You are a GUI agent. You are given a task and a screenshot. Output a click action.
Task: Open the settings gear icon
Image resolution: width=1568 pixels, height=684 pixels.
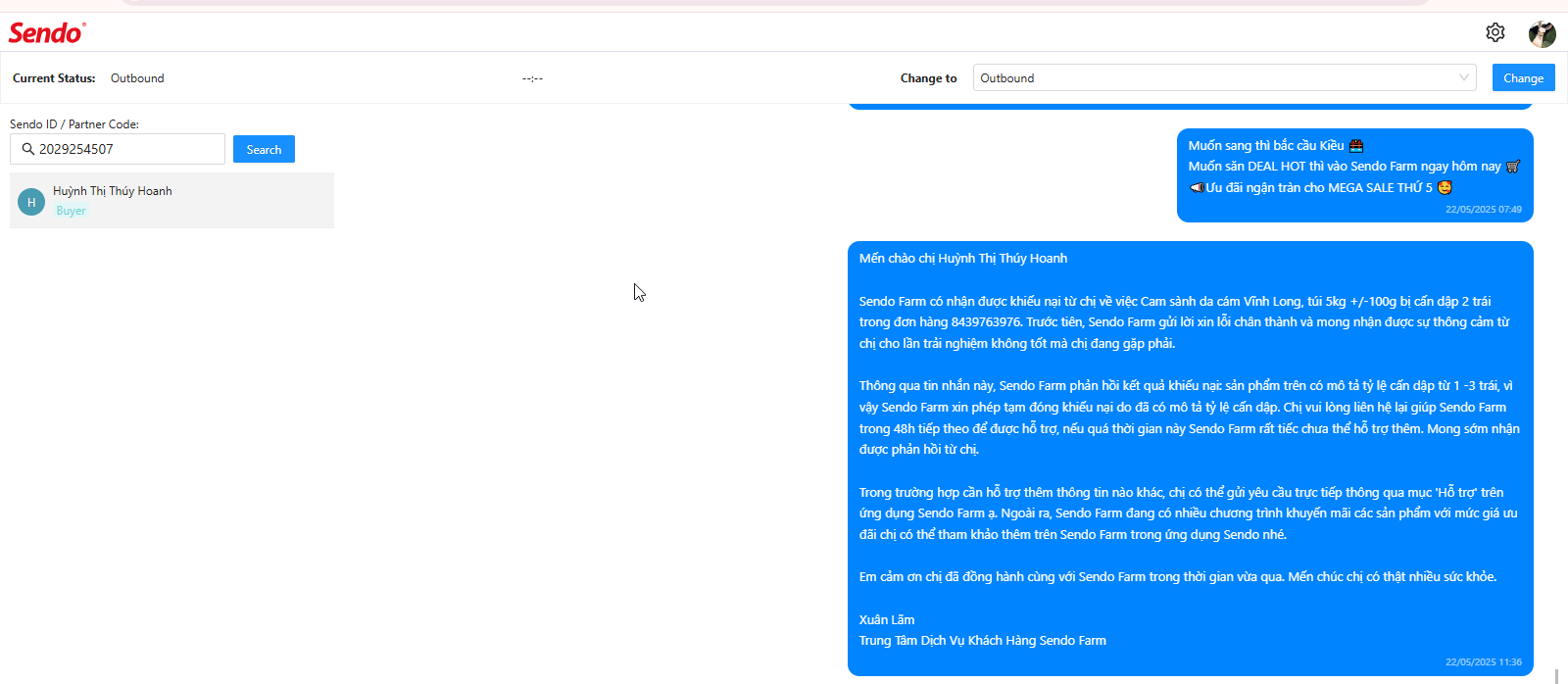(x=1494, y=32)
